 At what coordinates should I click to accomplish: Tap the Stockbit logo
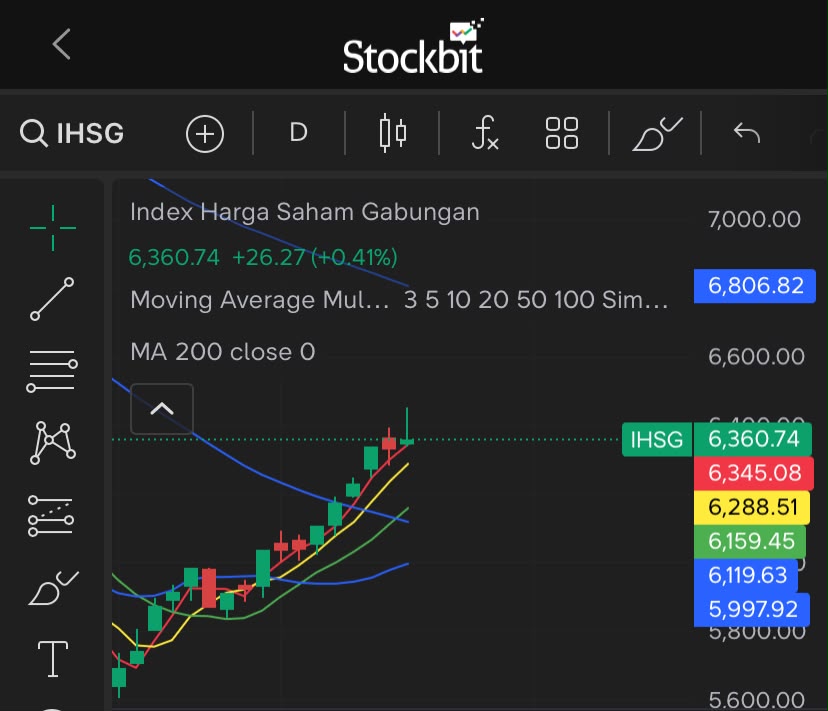point(413,46)
